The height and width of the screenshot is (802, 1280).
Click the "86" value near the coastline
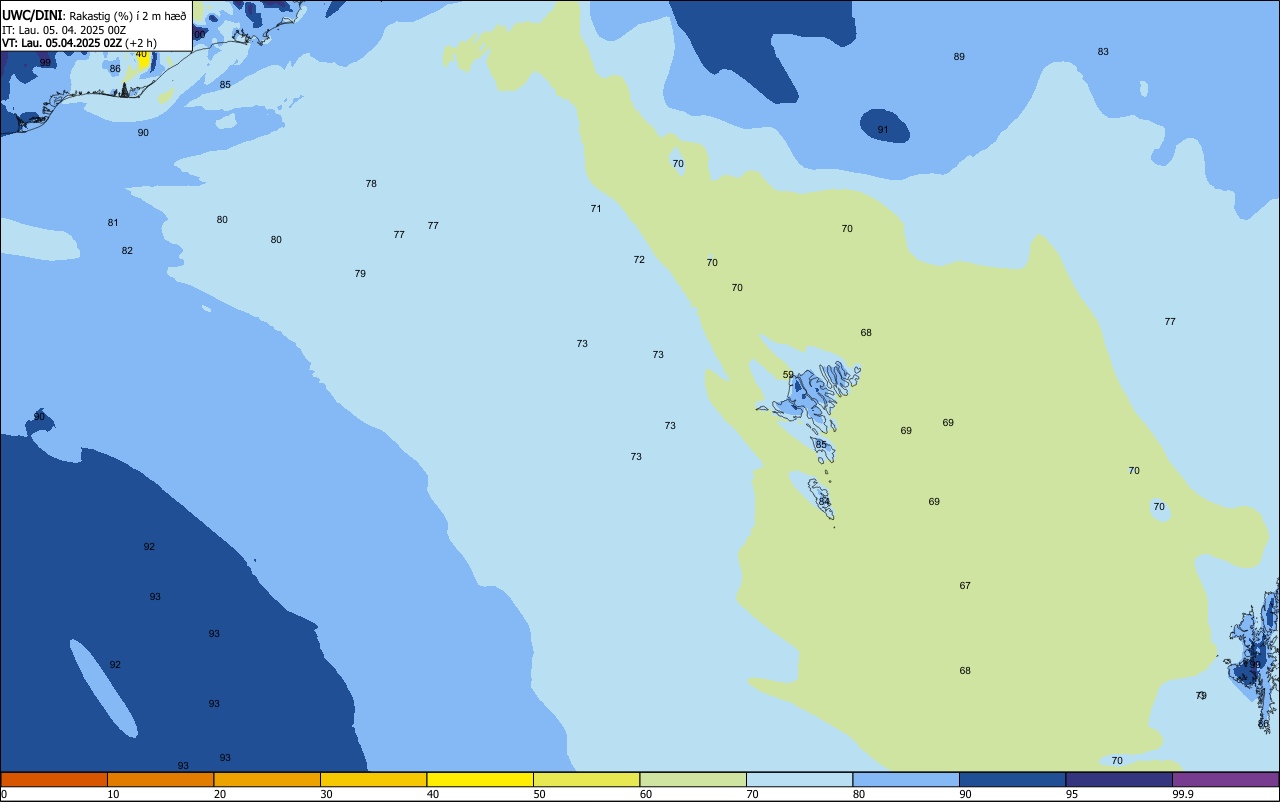pyautogui.click(x=115, y=69)
